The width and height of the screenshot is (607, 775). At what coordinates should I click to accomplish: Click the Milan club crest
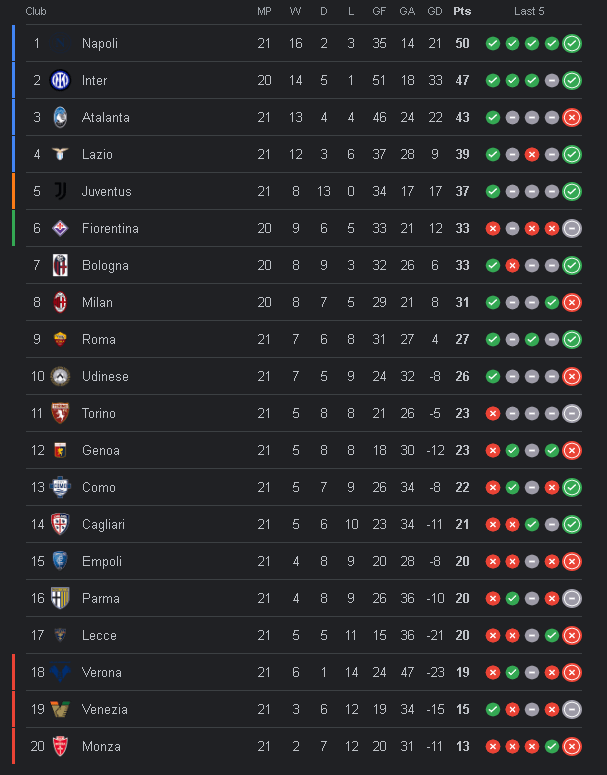point(60,302)
